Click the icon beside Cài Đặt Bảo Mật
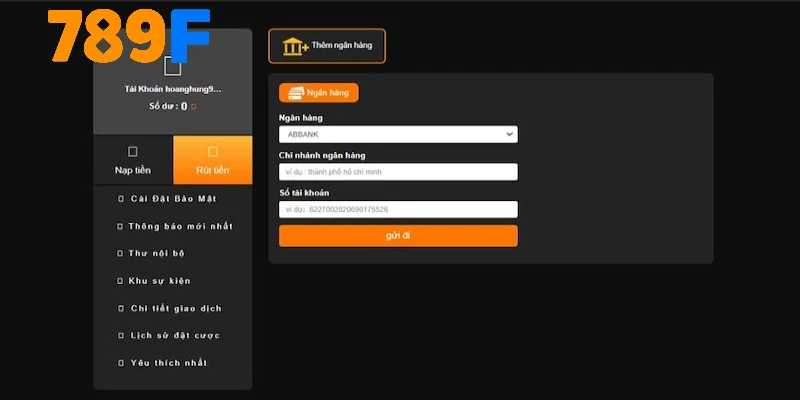Viewport: 800px width, 400px height. click(120, 199)
